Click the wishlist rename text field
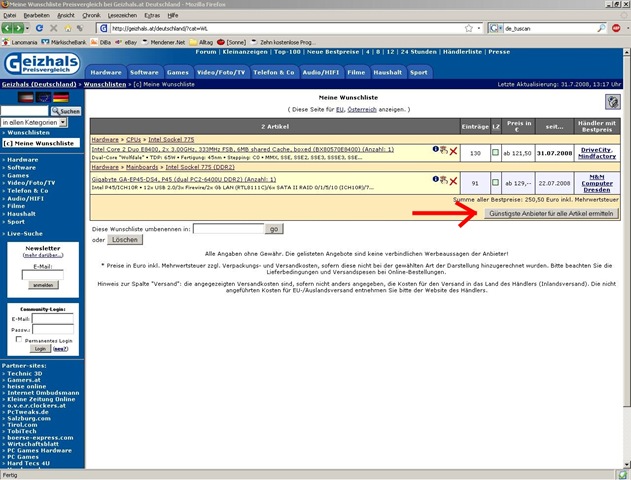The height and width of the screenshot is (480, 631). pos(228,229)
